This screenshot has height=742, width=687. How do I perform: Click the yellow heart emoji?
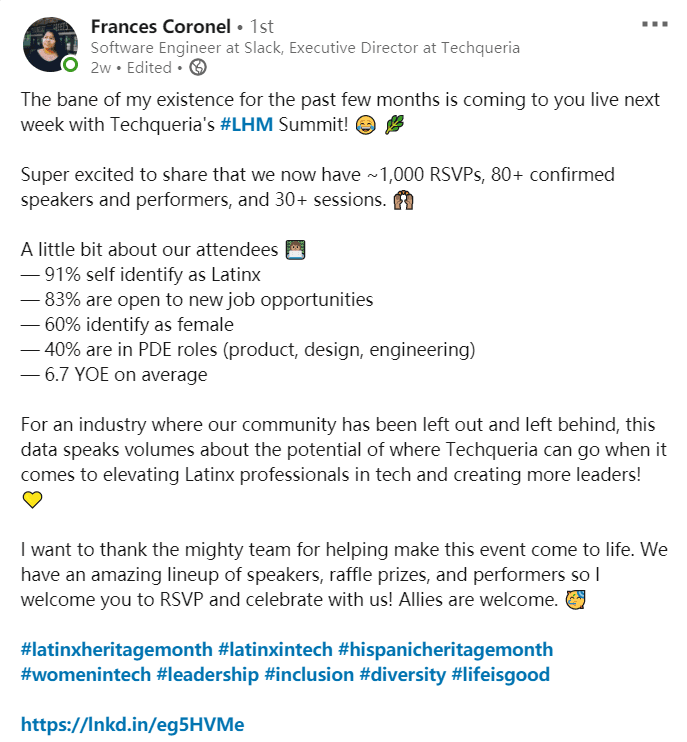point(32,500)
